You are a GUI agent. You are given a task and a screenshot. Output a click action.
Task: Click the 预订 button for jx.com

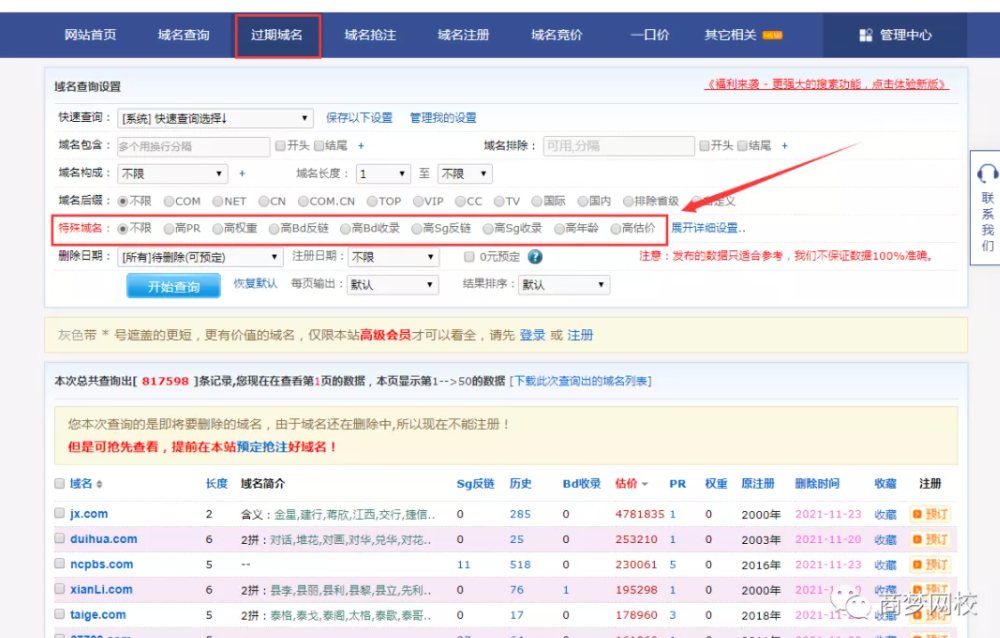[930, 514]
